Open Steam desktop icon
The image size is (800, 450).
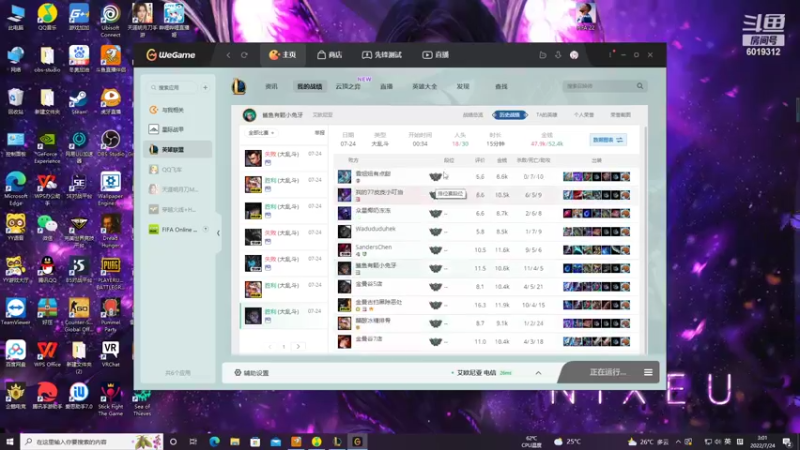(x=79, y=101)
